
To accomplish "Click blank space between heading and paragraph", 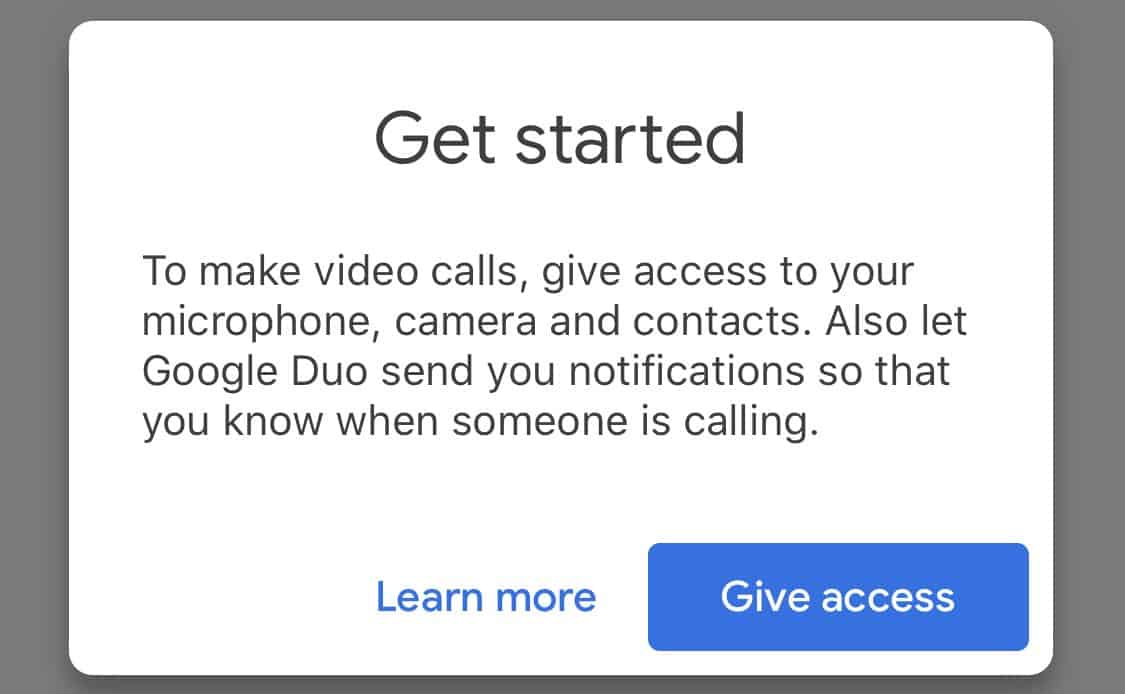I will (560, 210).
